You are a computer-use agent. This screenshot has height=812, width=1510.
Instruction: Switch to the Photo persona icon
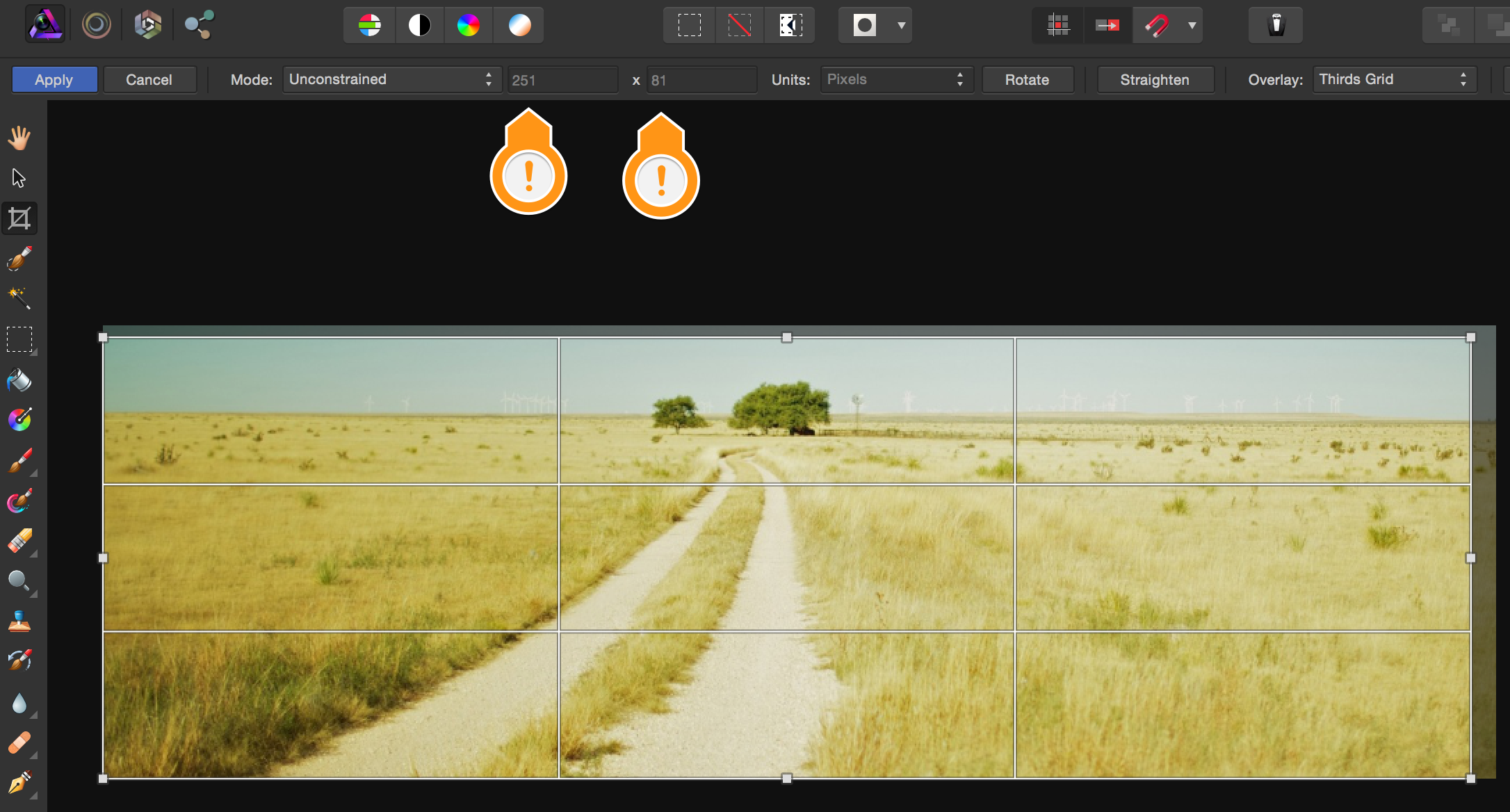coord(45,25)
